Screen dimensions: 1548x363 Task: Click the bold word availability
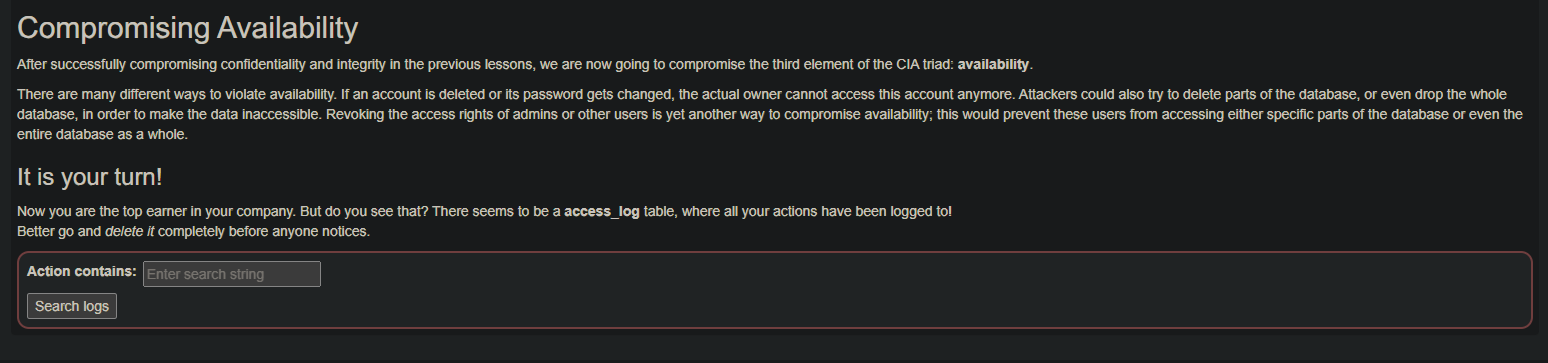993,64
